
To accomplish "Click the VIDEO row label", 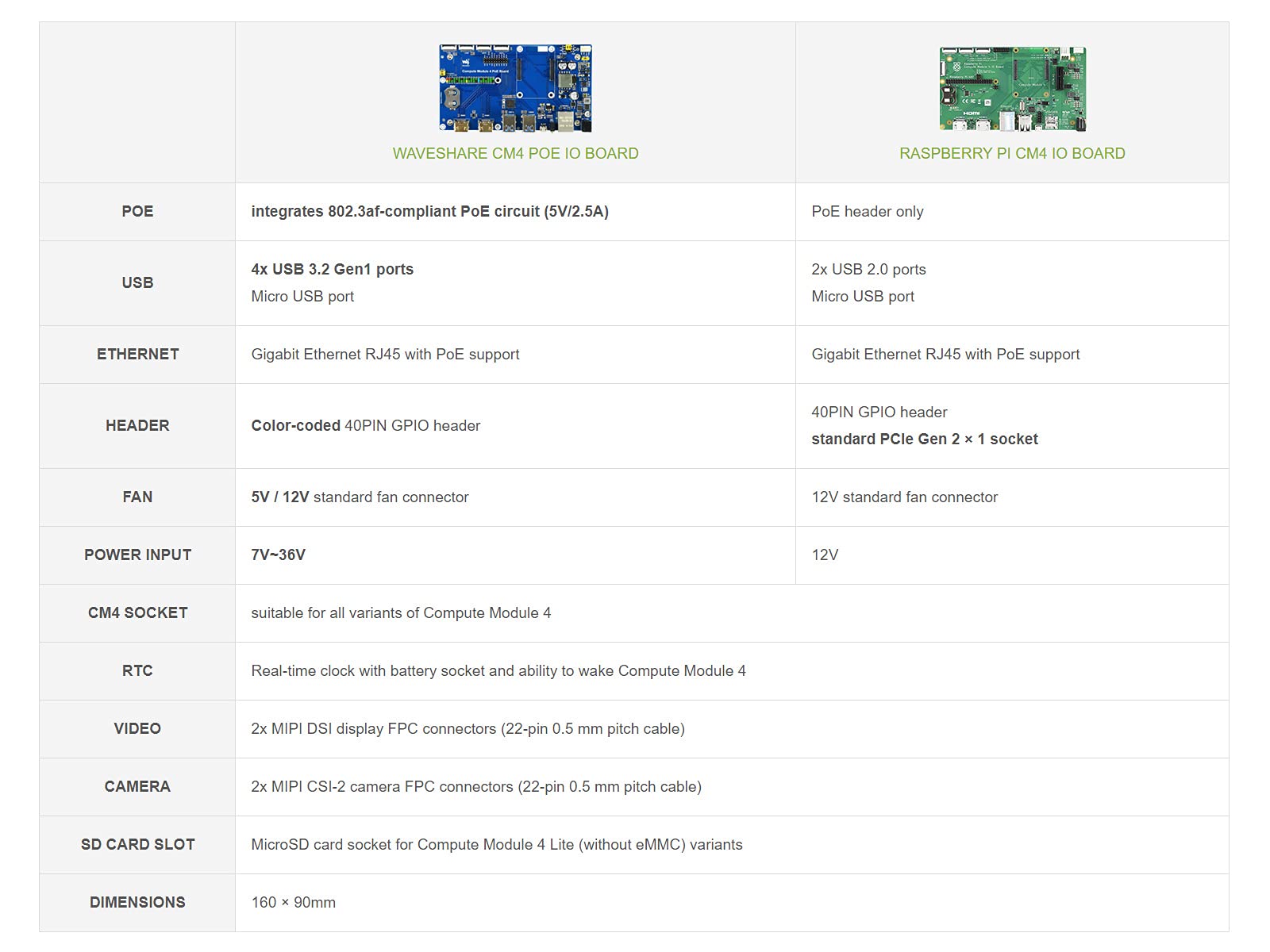I will [x=137, y=729].
